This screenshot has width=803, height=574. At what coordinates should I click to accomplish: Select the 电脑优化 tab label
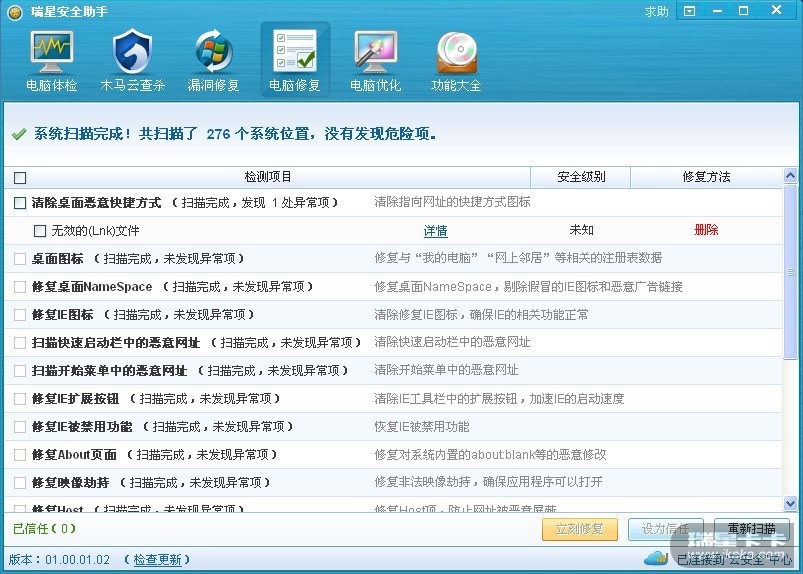(375, 86)
